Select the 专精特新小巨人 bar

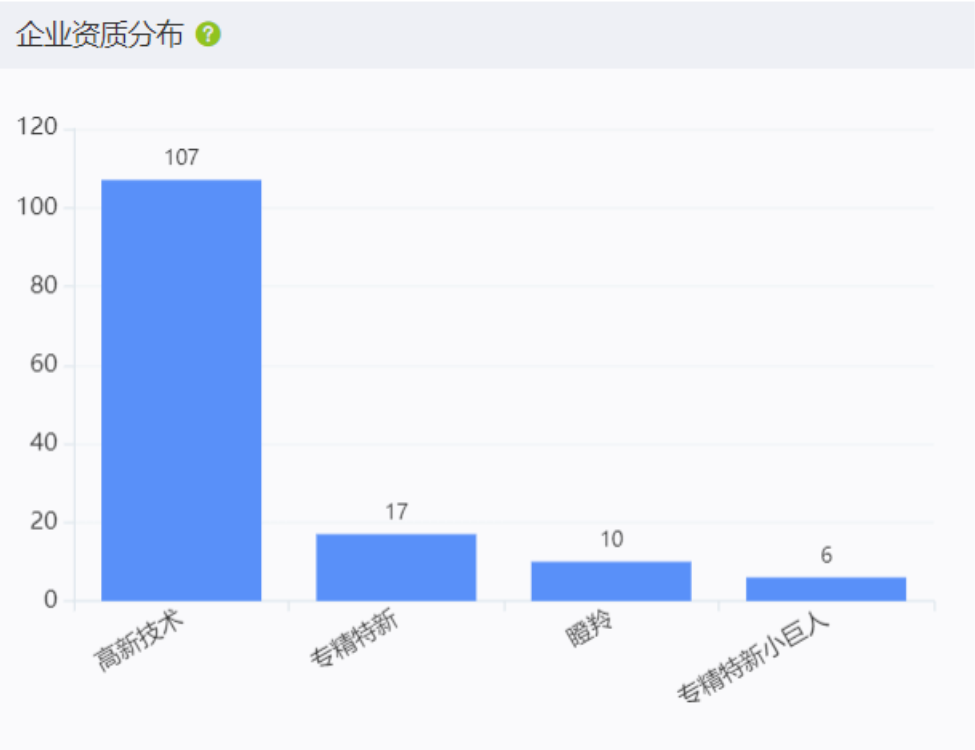(x=826, y=589)
